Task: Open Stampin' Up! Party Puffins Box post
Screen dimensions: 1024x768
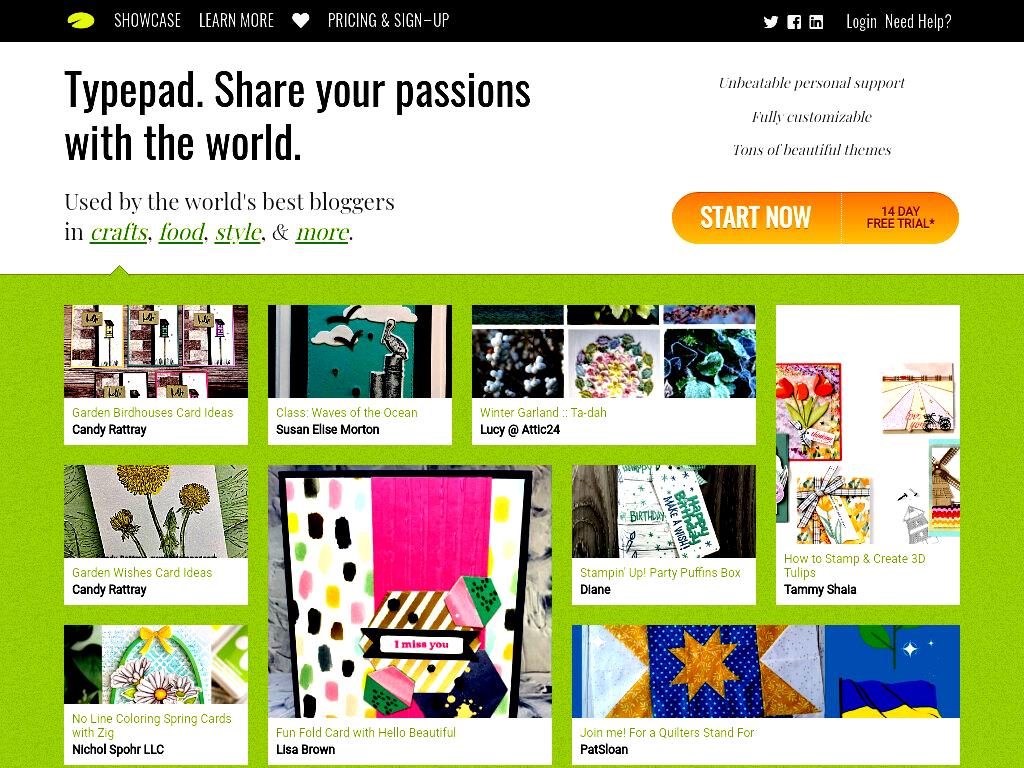Action: [660, 573]
